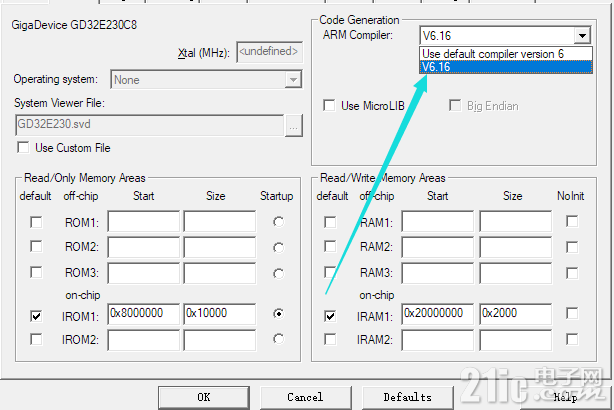Enable the Use MicroLIB checkbox
The image size is (614, 410).
click(x=329, y=106)
